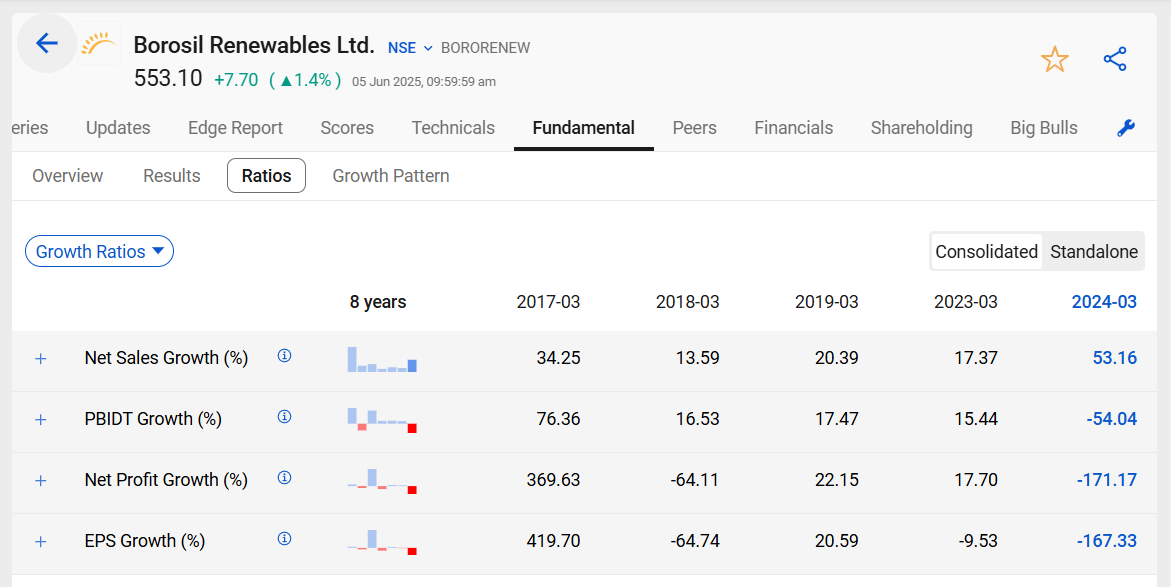This screenshot has height=587, width=1171.
Task: Click the 2024-03 column header
Action: click(x=1105, y=302)
